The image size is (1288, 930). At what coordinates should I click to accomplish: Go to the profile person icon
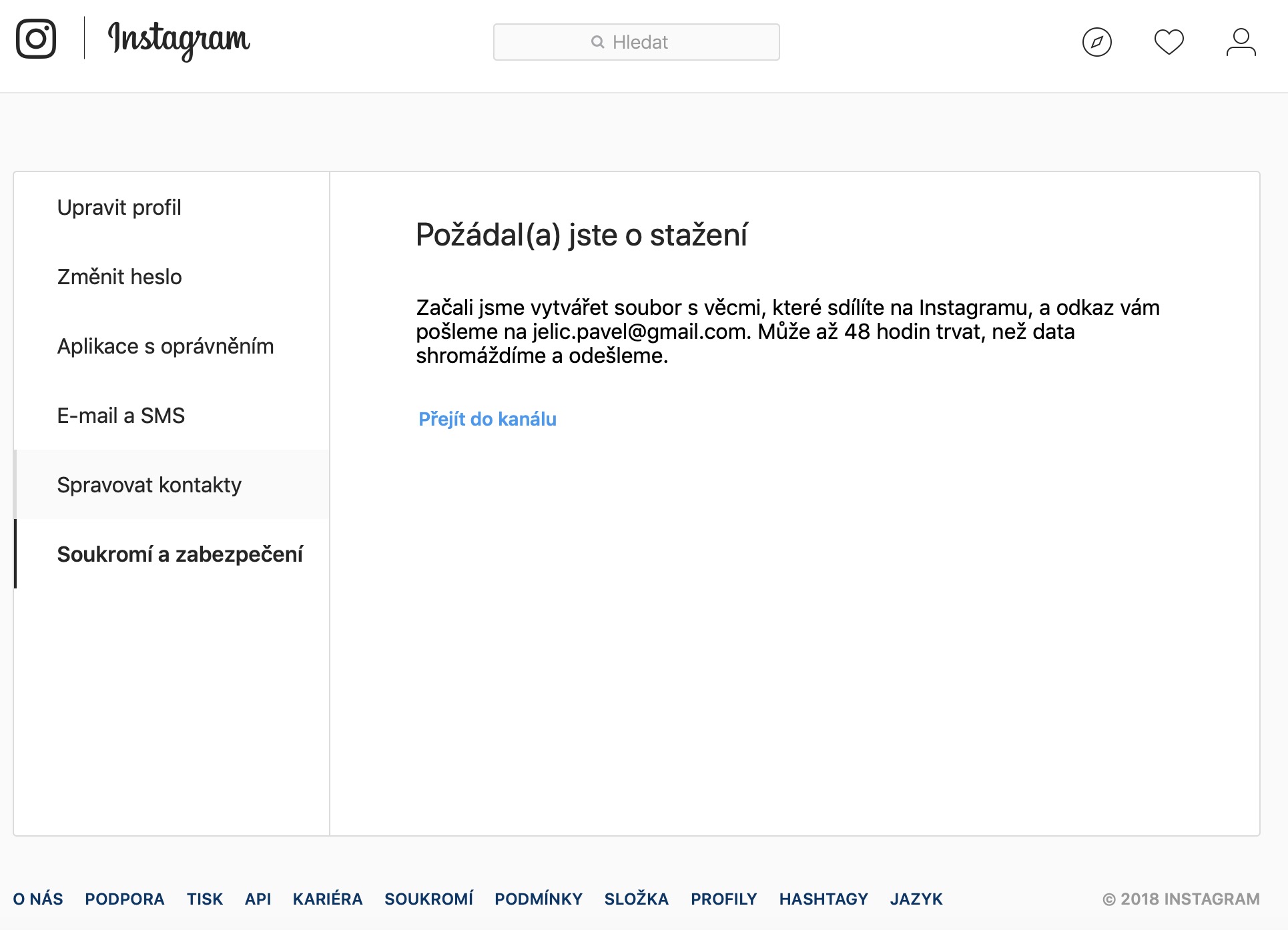(x=1241, y=42)
